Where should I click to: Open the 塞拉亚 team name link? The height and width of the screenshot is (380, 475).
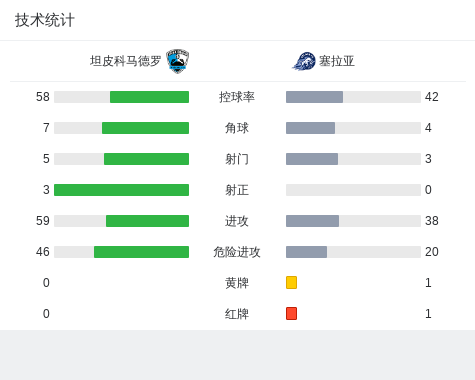337,61
